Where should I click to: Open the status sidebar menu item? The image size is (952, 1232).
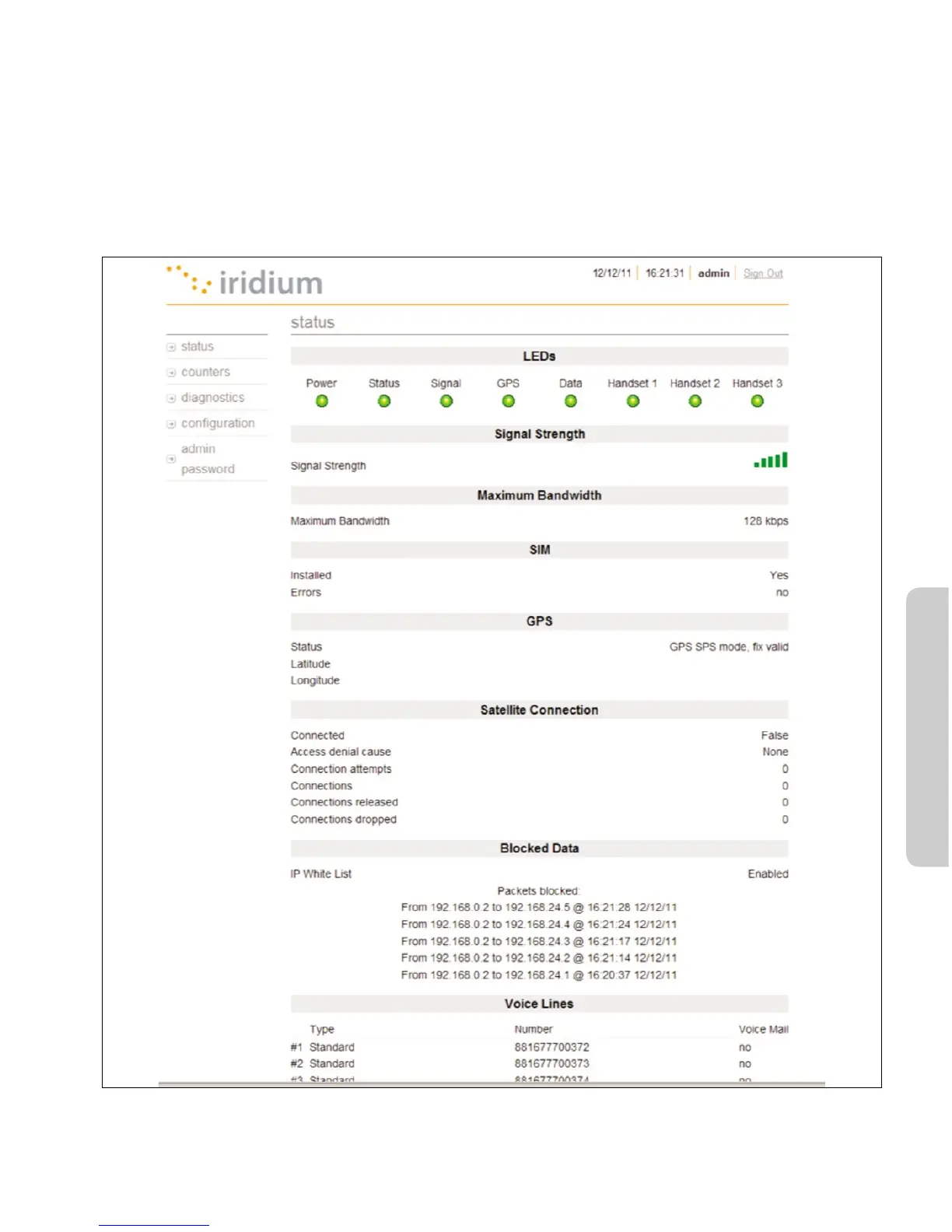click(198, 347)
